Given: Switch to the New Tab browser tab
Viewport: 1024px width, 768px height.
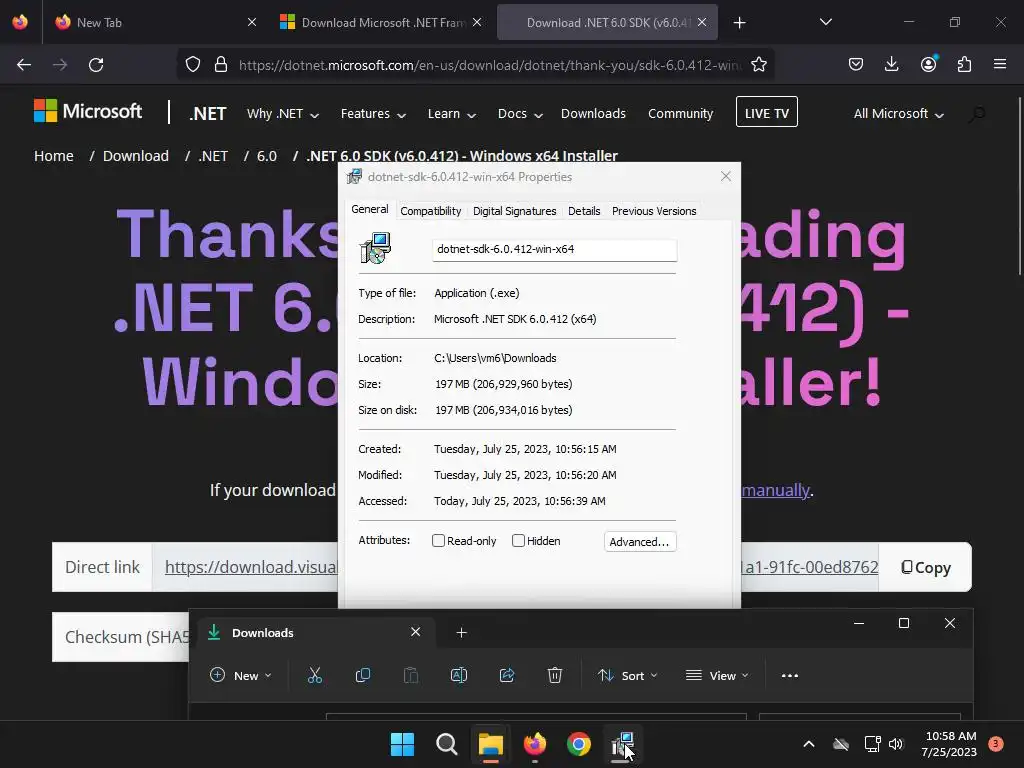Looking at the screenshot, I should click(x=155, y=23).
